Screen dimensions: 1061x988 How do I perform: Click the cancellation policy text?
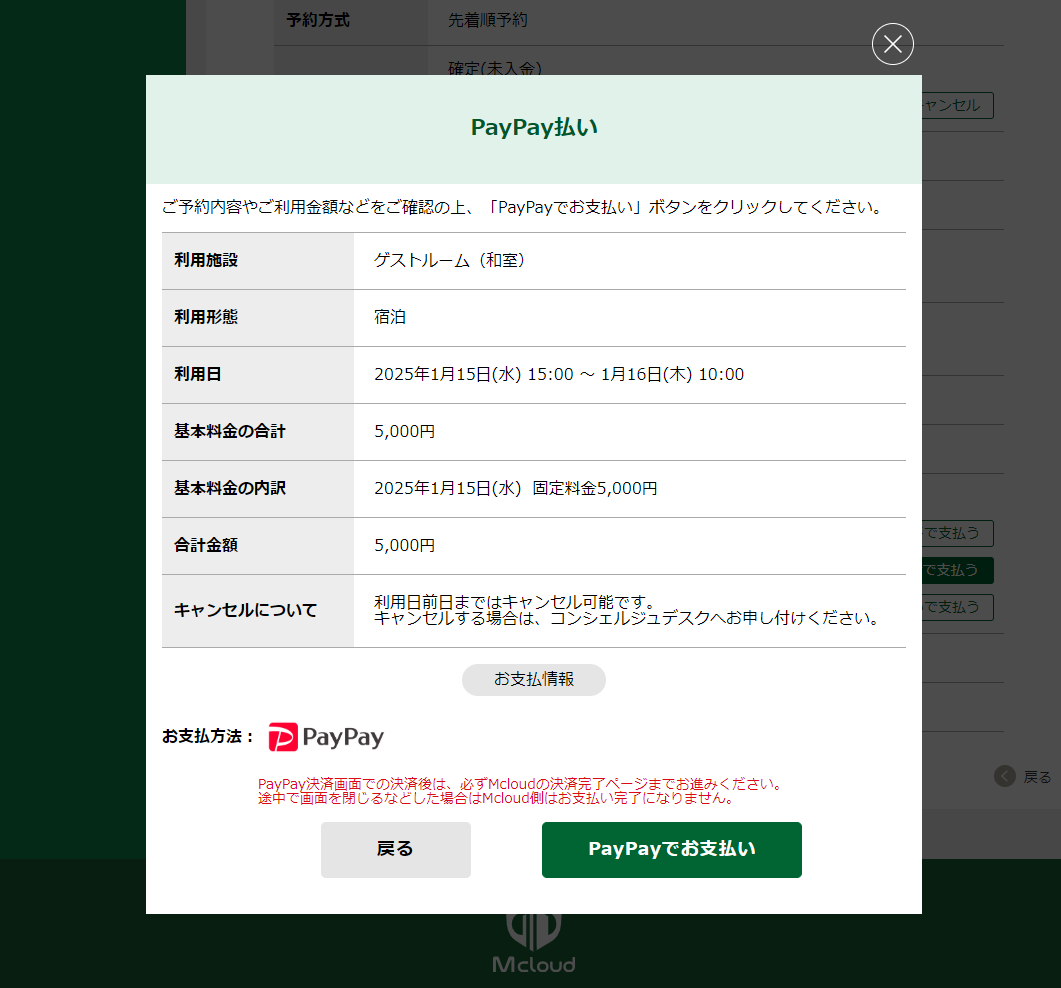[627, 610]
